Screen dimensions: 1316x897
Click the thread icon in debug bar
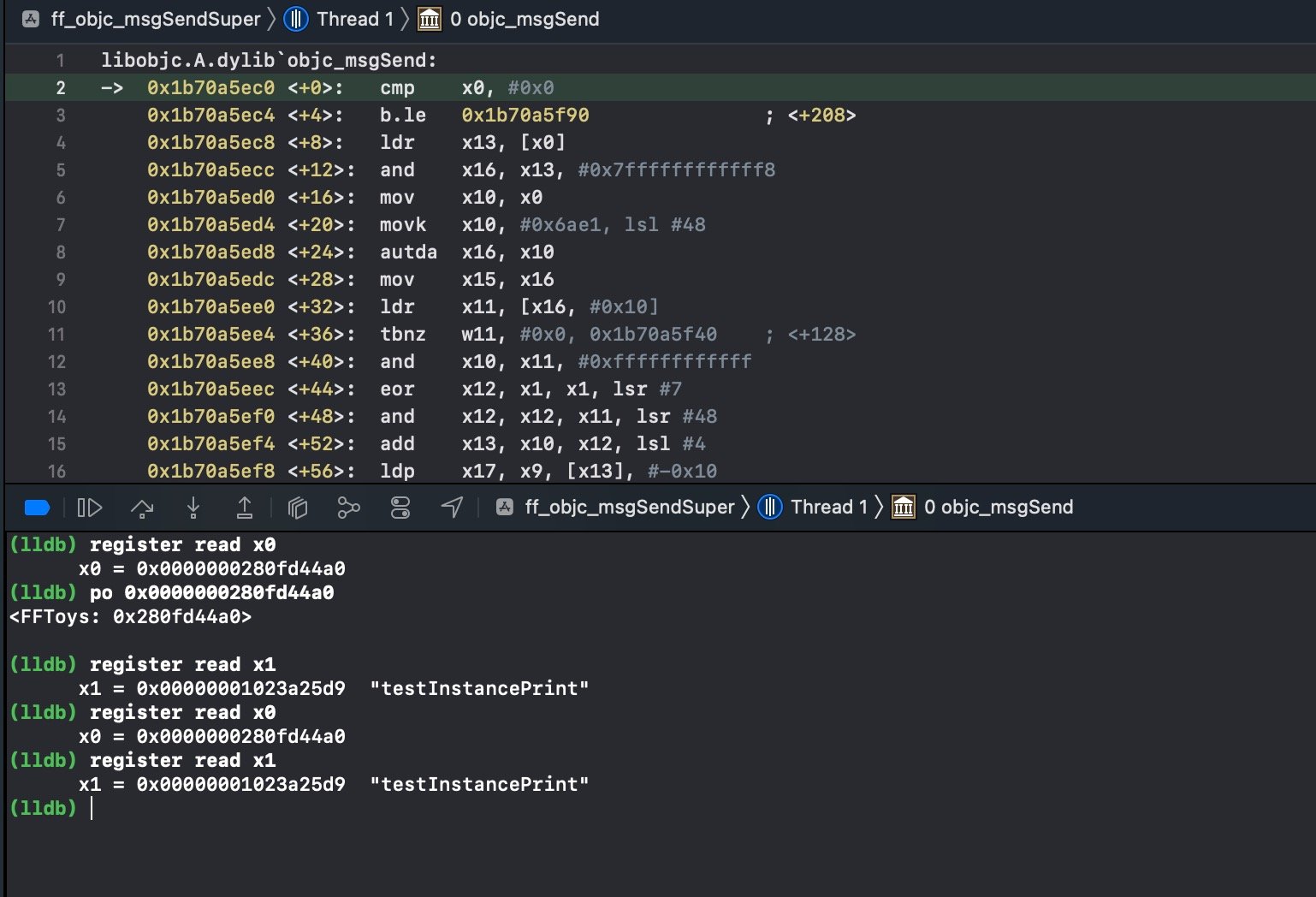point(770,507)
